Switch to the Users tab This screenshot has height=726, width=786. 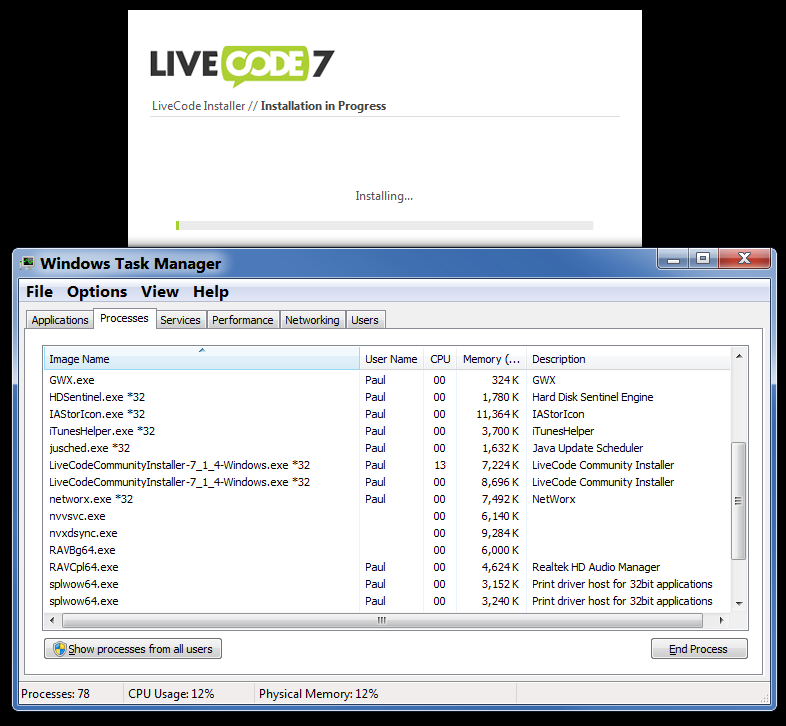[x=365, y=320]
